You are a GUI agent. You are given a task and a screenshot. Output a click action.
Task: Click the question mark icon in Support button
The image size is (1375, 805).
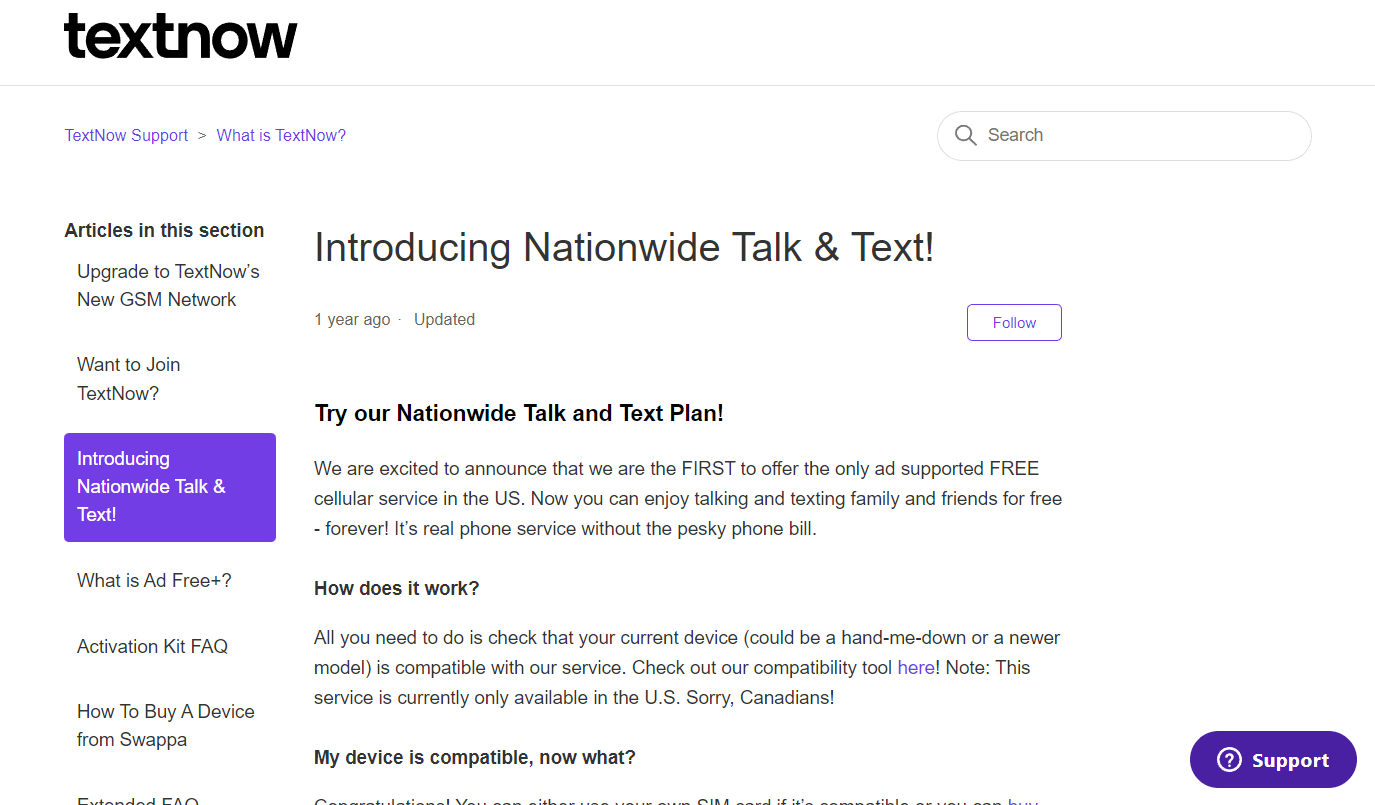coord(1227,759)
